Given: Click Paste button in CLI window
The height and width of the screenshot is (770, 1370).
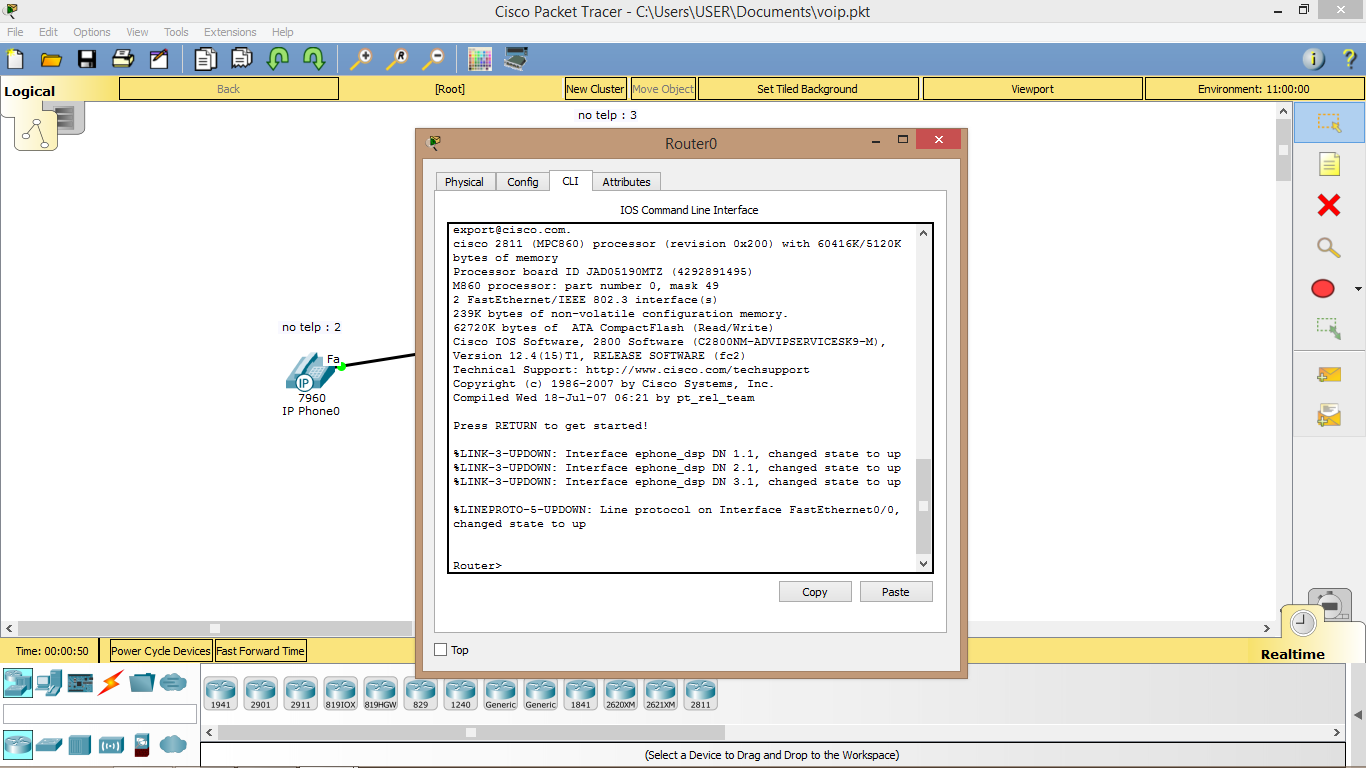Looking at the screenshot, I should click(x=896, y=592).
